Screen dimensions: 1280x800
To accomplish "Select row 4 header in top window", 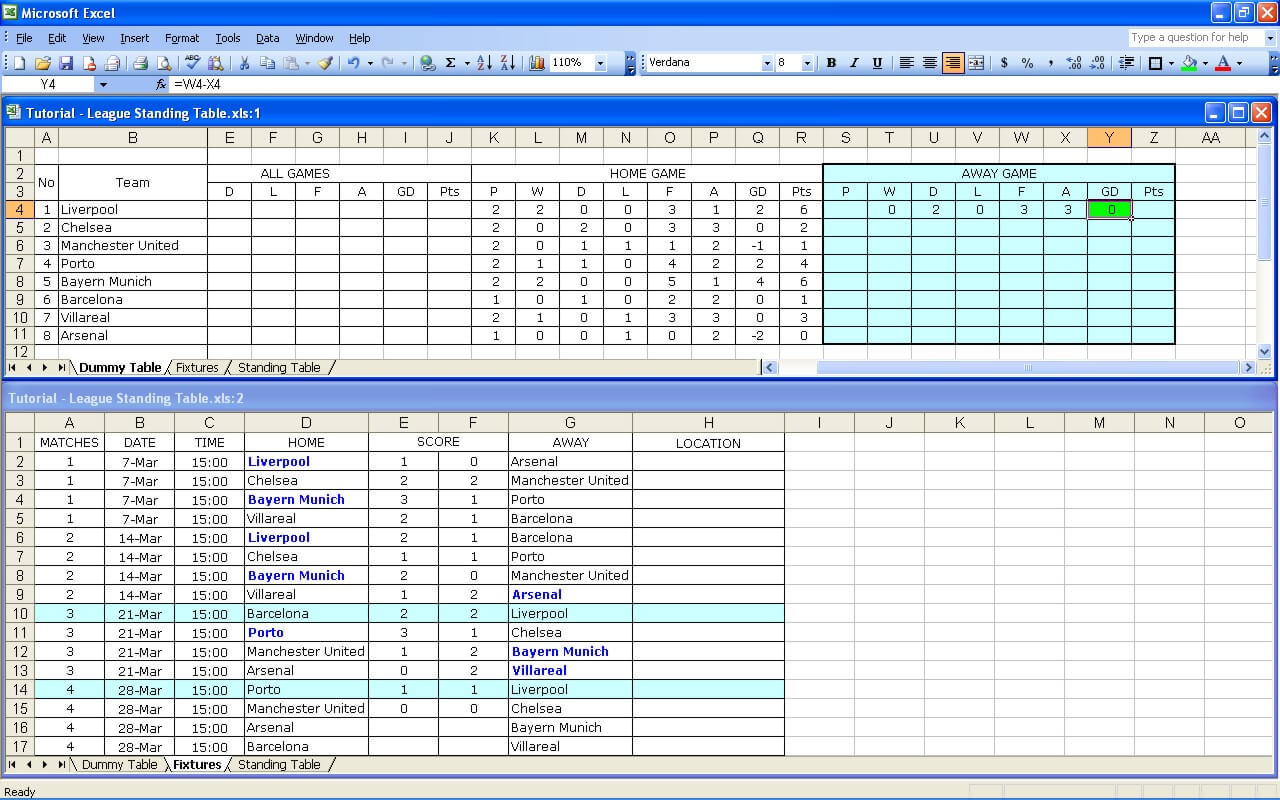I will [x=20, y=210].
